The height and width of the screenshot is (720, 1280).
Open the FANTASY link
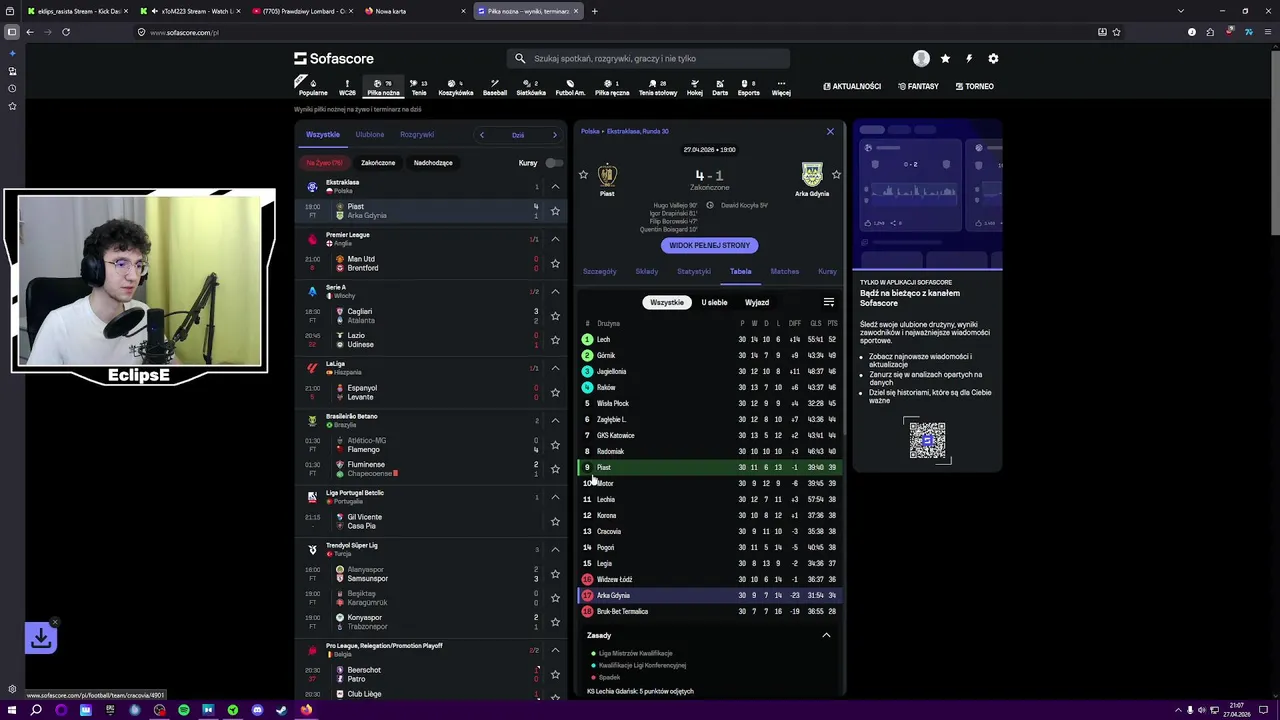pyautogui.click(x=918, y=87)
